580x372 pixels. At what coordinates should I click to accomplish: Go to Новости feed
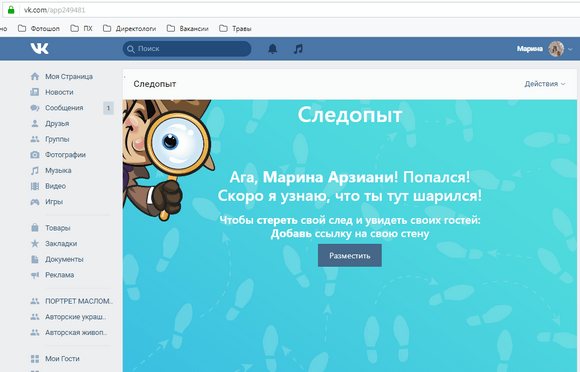[59, 92]
